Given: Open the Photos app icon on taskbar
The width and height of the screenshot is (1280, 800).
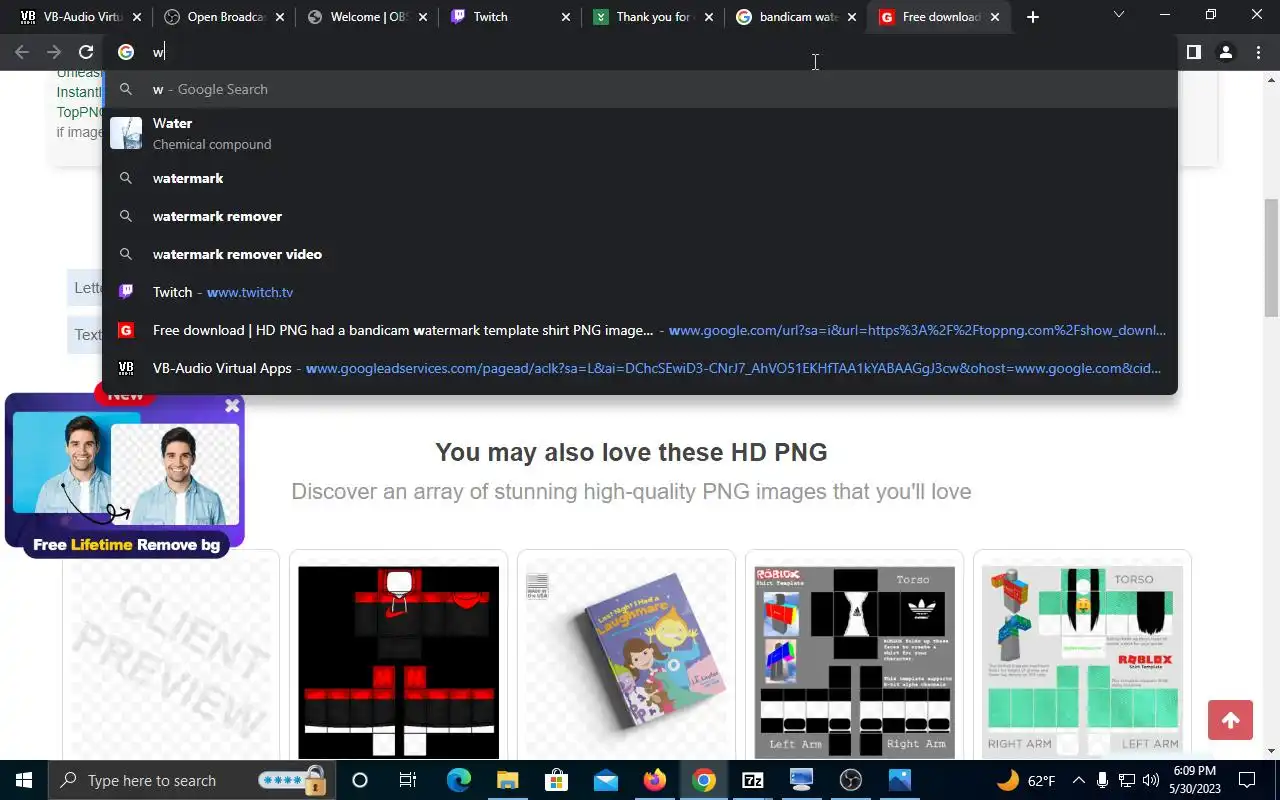Looking at the screenshot, I should pos(900,780).
